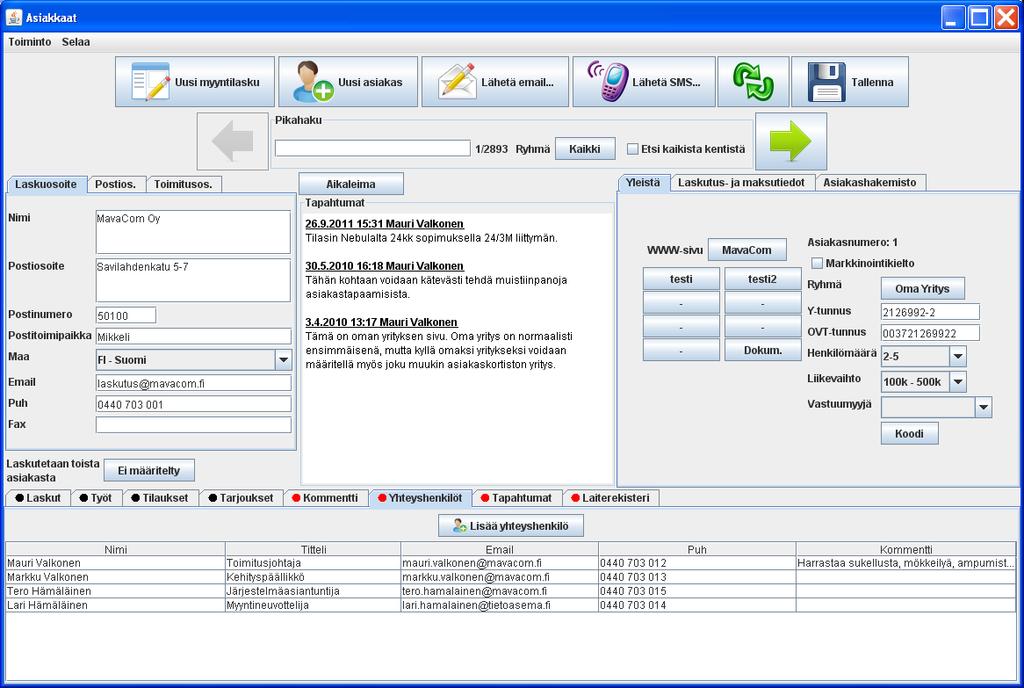Select the Laskuosoite tab

(46, 184)
